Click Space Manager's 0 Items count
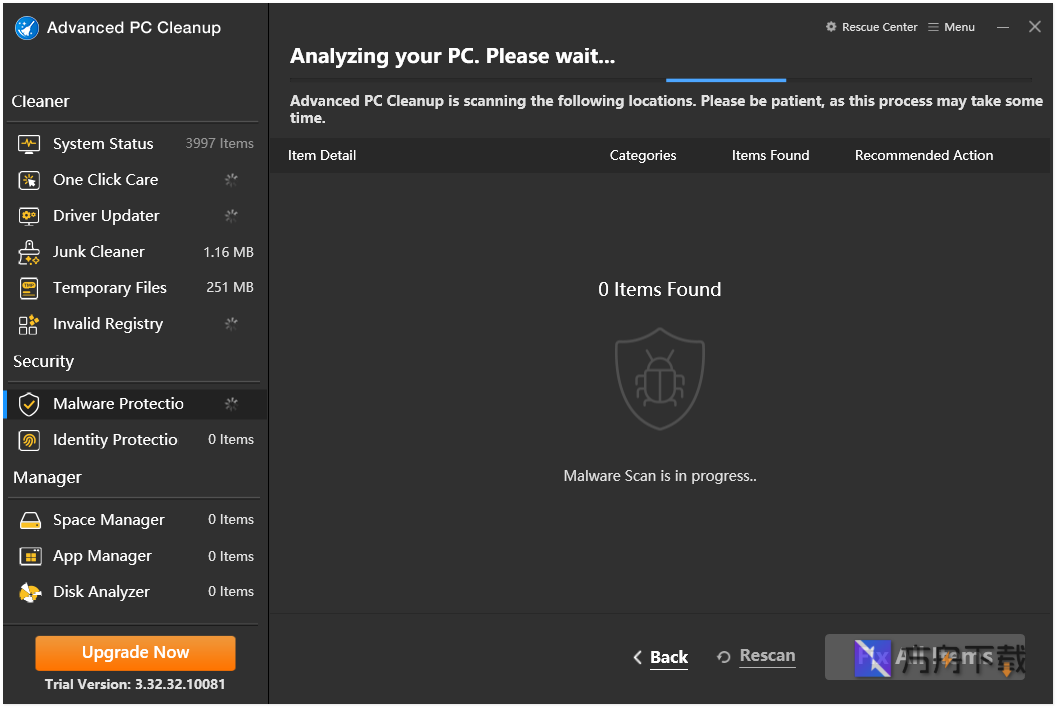The height and width of the screenshot is (708, 1057). [231, 520]
